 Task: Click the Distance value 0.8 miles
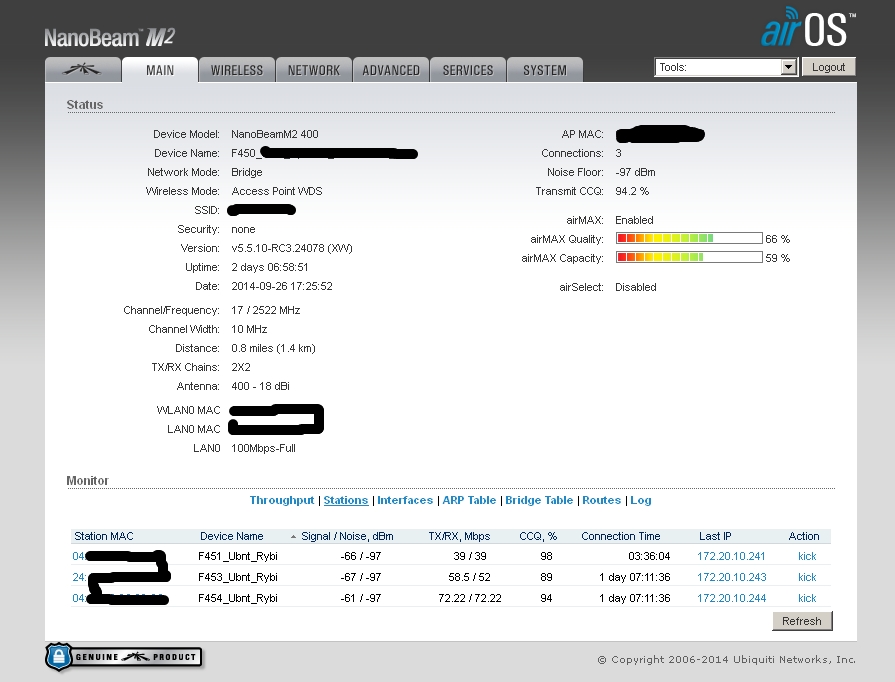click(x=273, y=348)
